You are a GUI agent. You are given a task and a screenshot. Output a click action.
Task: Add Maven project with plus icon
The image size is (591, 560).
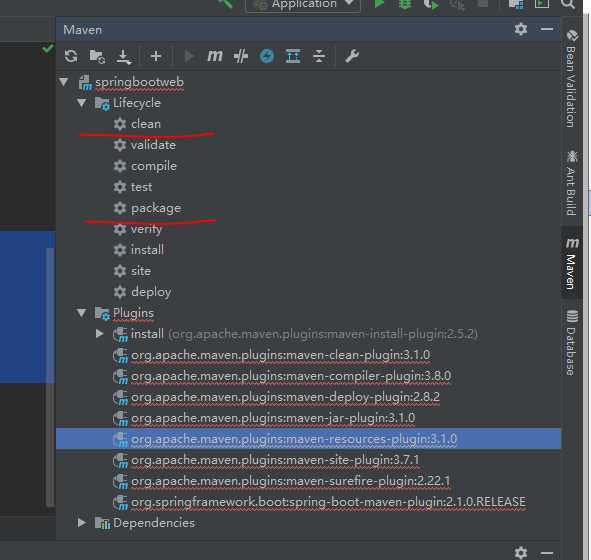coord(156,57)
